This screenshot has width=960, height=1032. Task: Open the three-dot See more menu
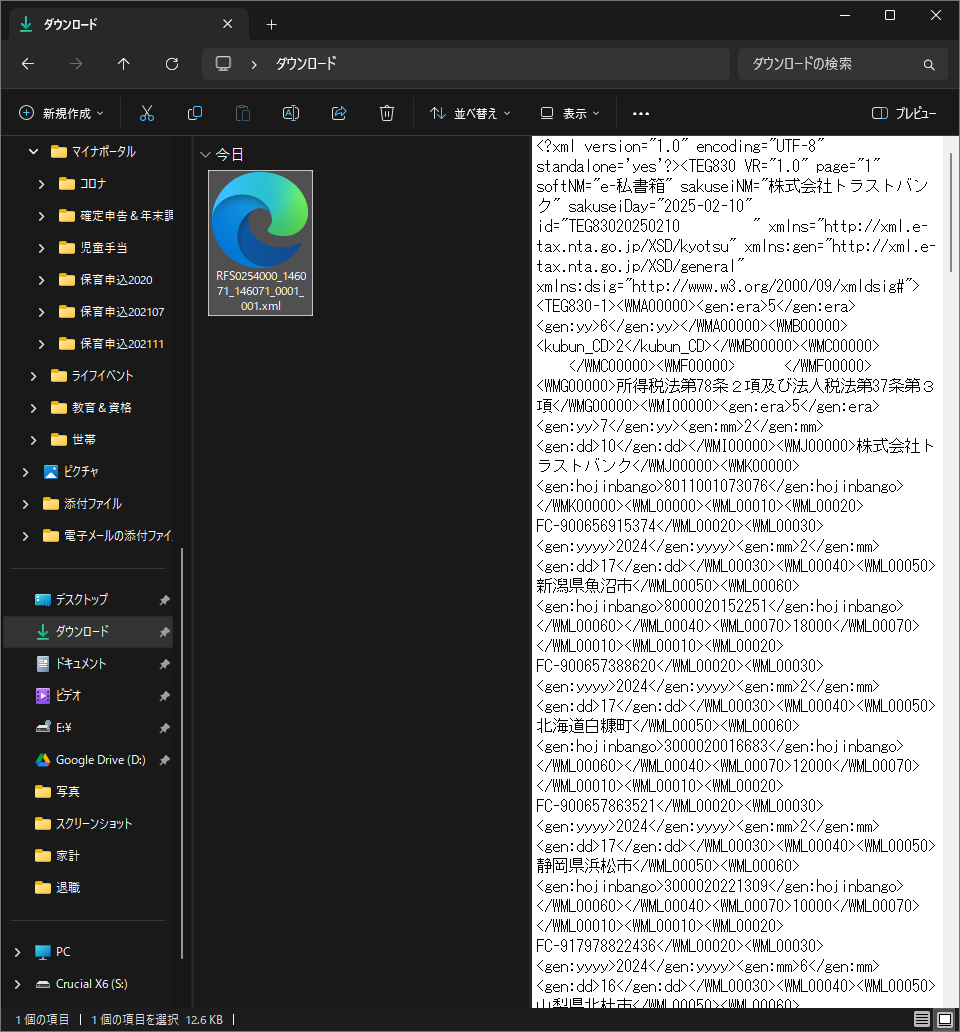point(641,113)
